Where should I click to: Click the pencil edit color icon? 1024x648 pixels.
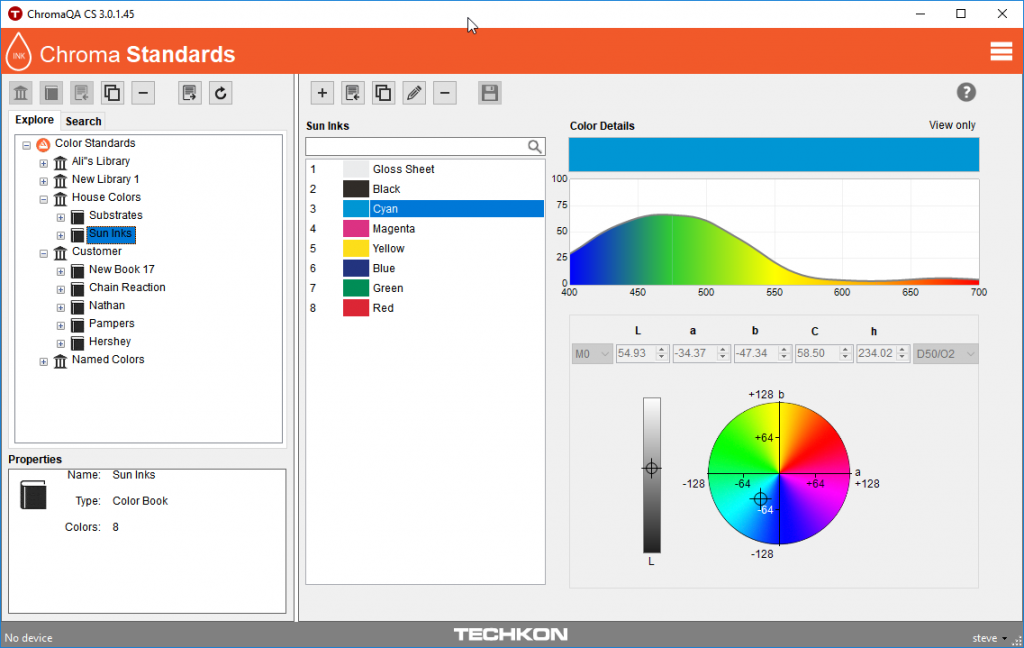pos(414,93)
